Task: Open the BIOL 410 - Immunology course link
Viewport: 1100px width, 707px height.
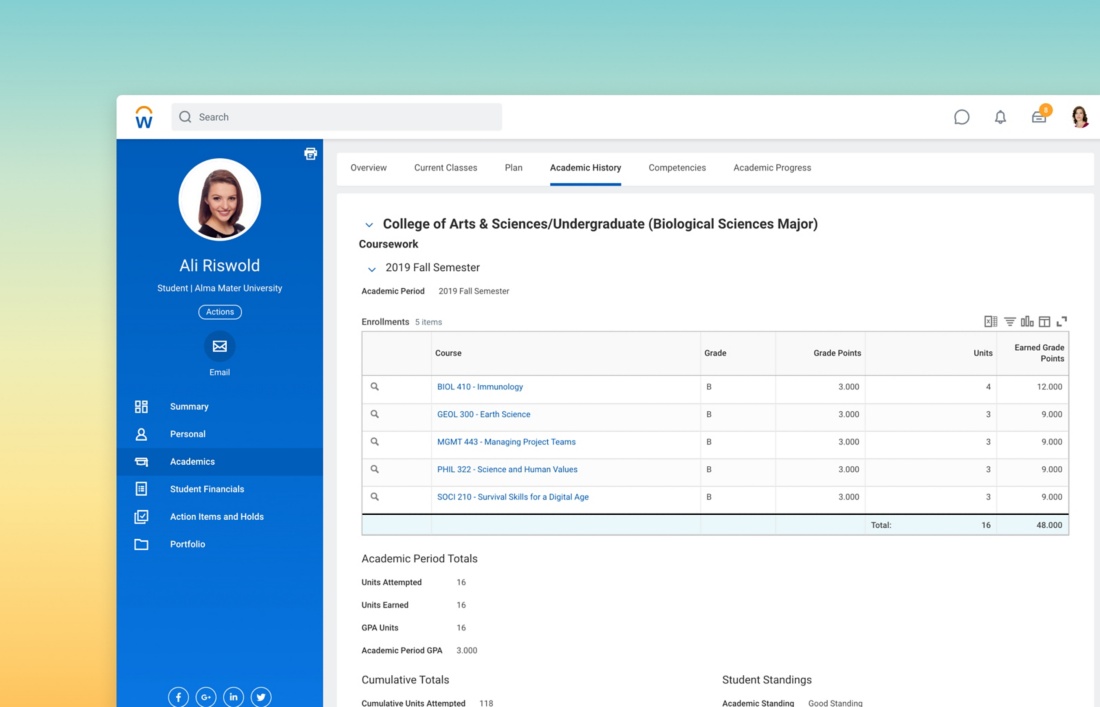Action: (480, 387)
